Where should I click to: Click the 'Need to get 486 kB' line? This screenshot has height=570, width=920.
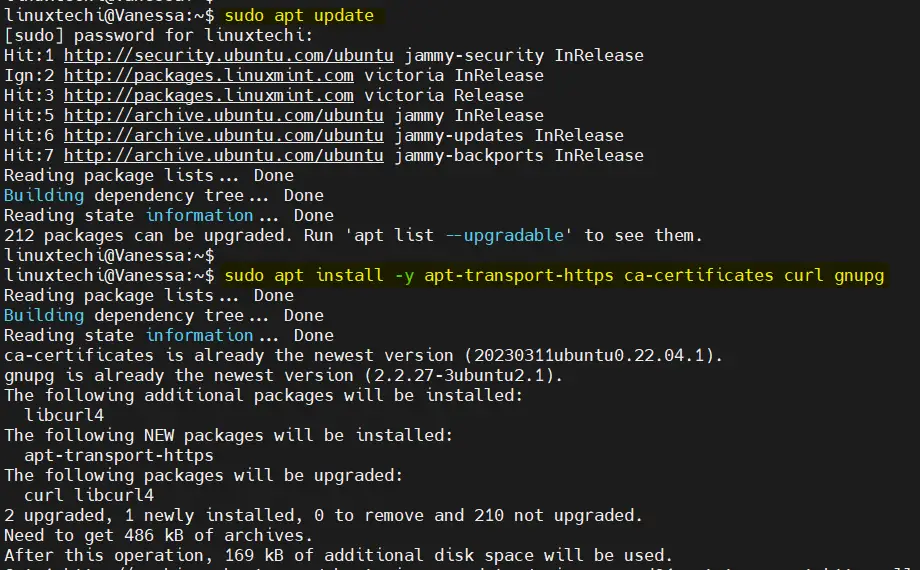coord(158,535)
